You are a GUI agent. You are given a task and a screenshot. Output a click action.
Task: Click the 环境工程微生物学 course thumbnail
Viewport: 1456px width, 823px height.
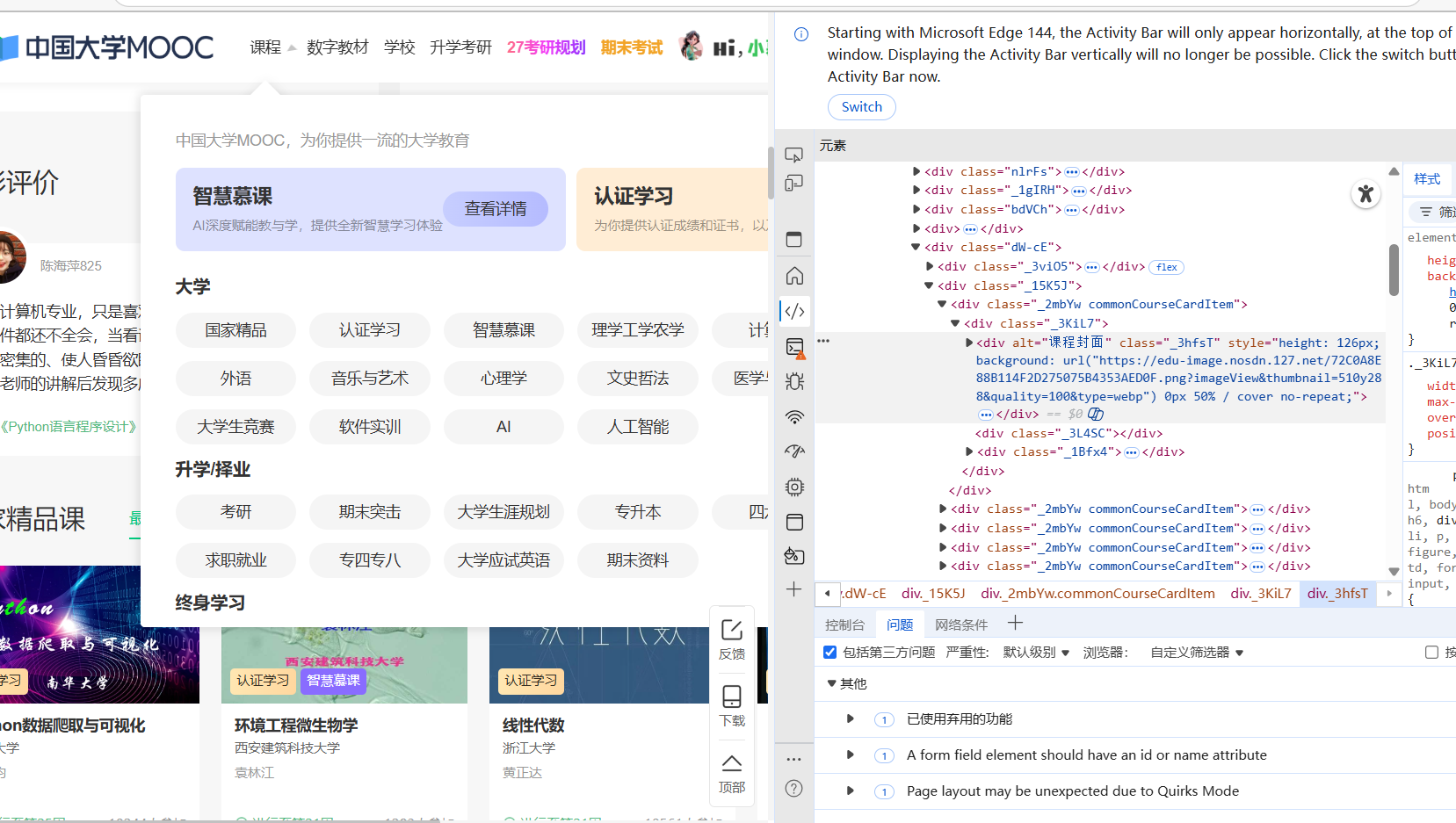[344, 665]
